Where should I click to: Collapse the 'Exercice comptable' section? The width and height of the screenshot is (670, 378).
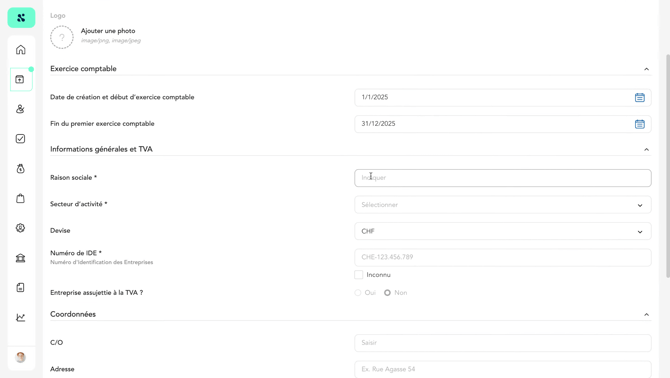pos(646,69)
